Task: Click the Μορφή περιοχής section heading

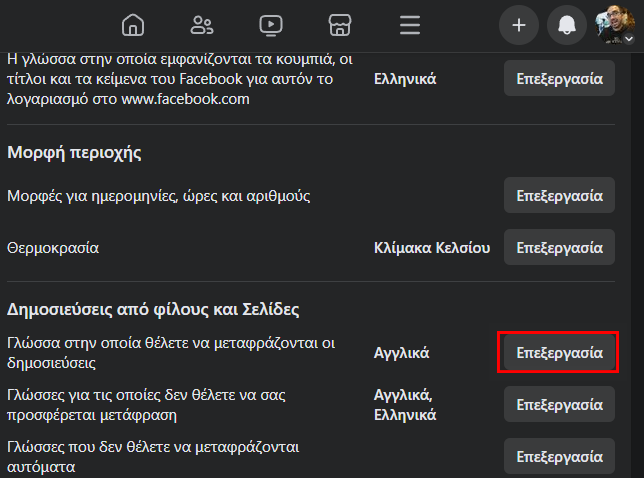Action: [74, 153]
